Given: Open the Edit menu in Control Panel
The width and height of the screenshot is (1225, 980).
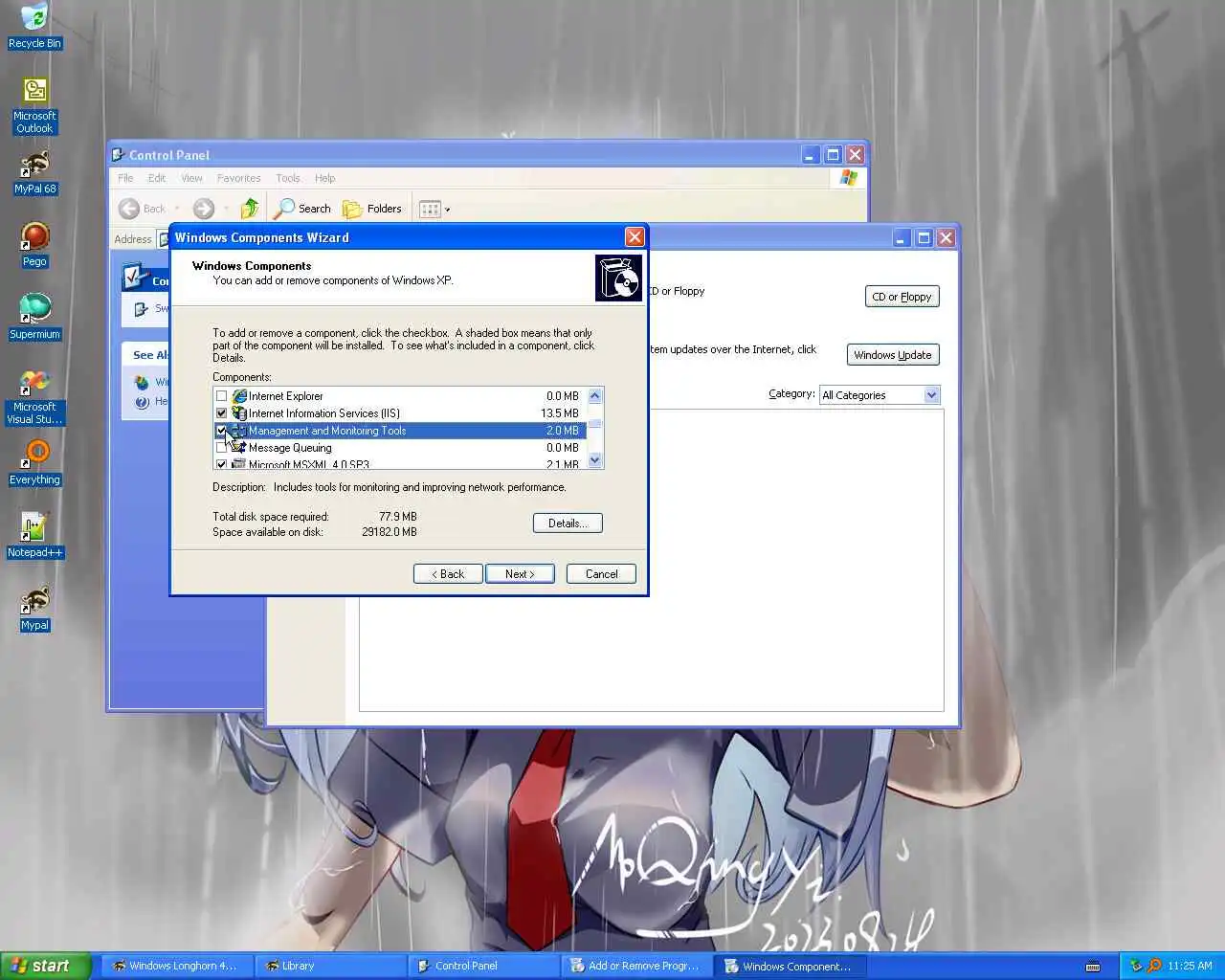Looking at the screenshot, I should (x=157, y=178).
